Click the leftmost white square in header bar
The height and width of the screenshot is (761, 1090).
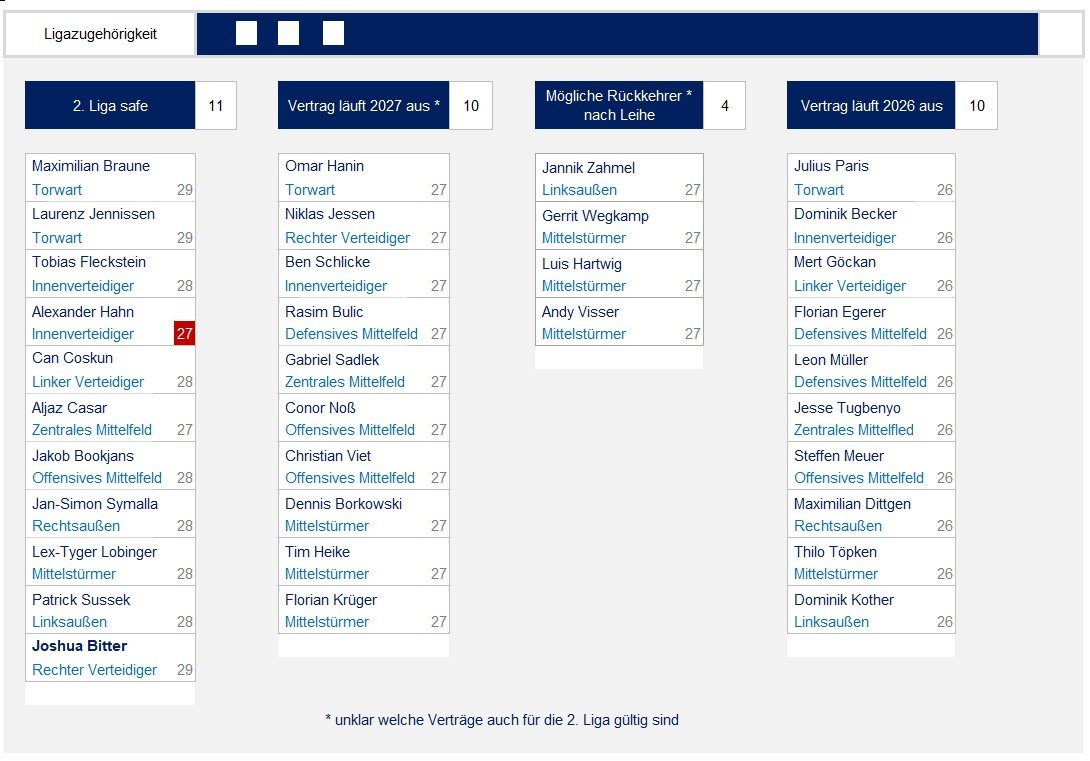pyautogui.click(x=246, y=34)
